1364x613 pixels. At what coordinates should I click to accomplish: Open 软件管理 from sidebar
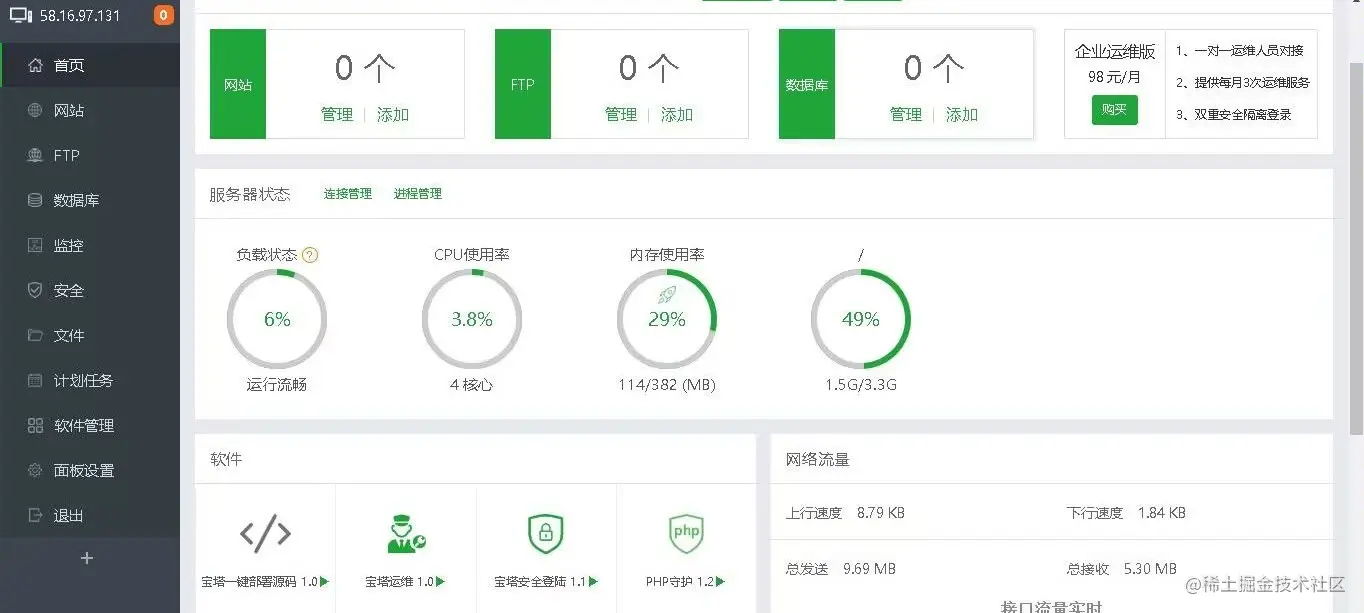coord(90,425)
